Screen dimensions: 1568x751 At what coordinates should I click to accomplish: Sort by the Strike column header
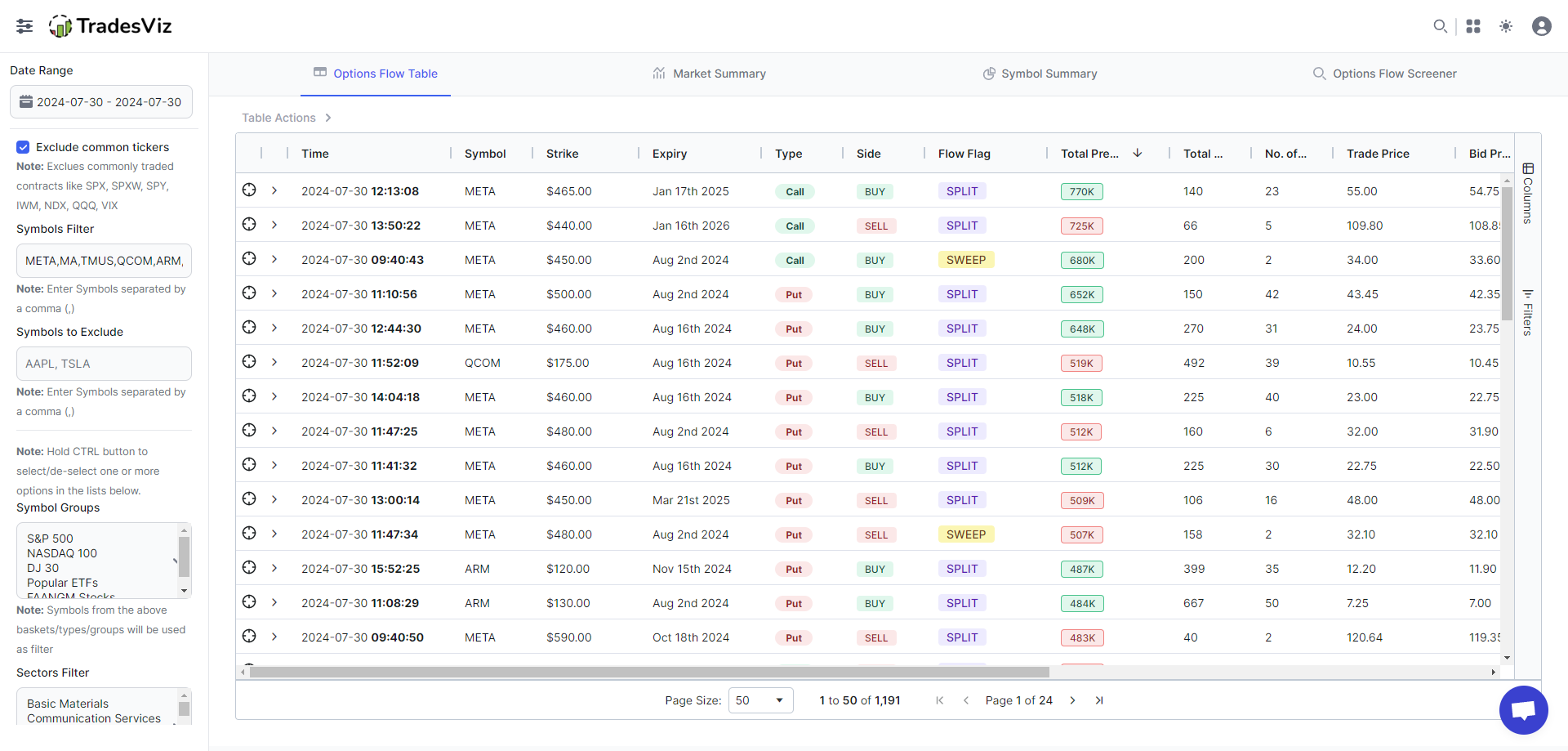[563, 154]
